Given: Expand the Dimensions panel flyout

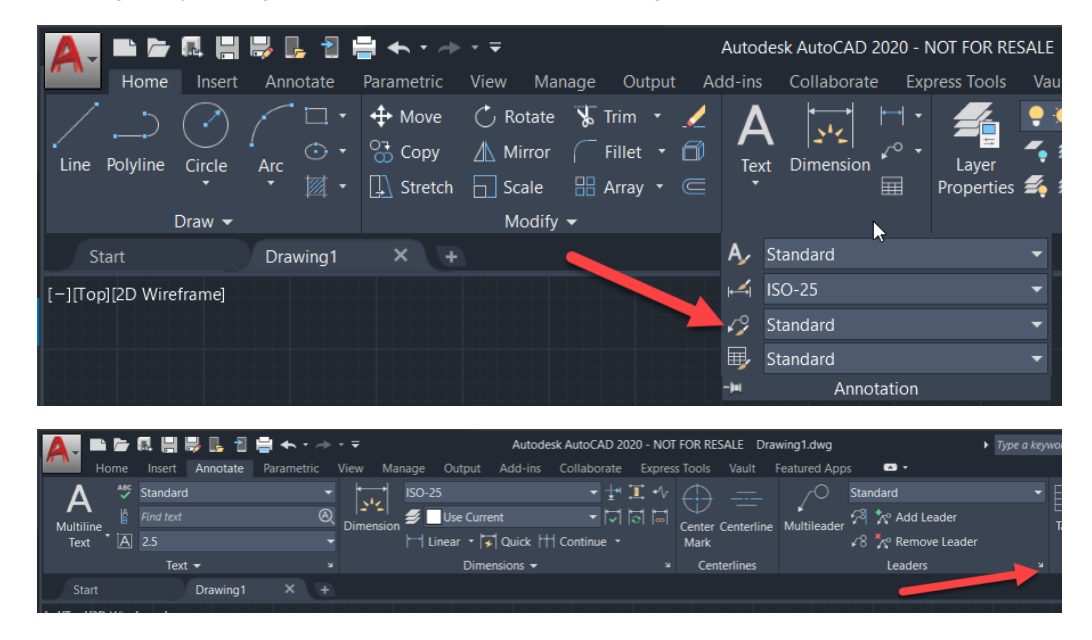Looking at the screenshot, I should pos(500,565).
